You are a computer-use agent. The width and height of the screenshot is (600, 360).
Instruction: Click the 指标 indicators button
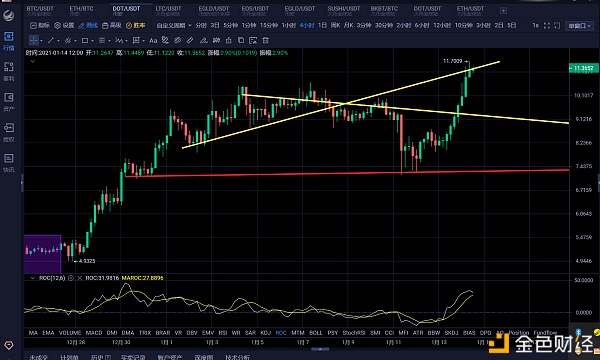40,26
